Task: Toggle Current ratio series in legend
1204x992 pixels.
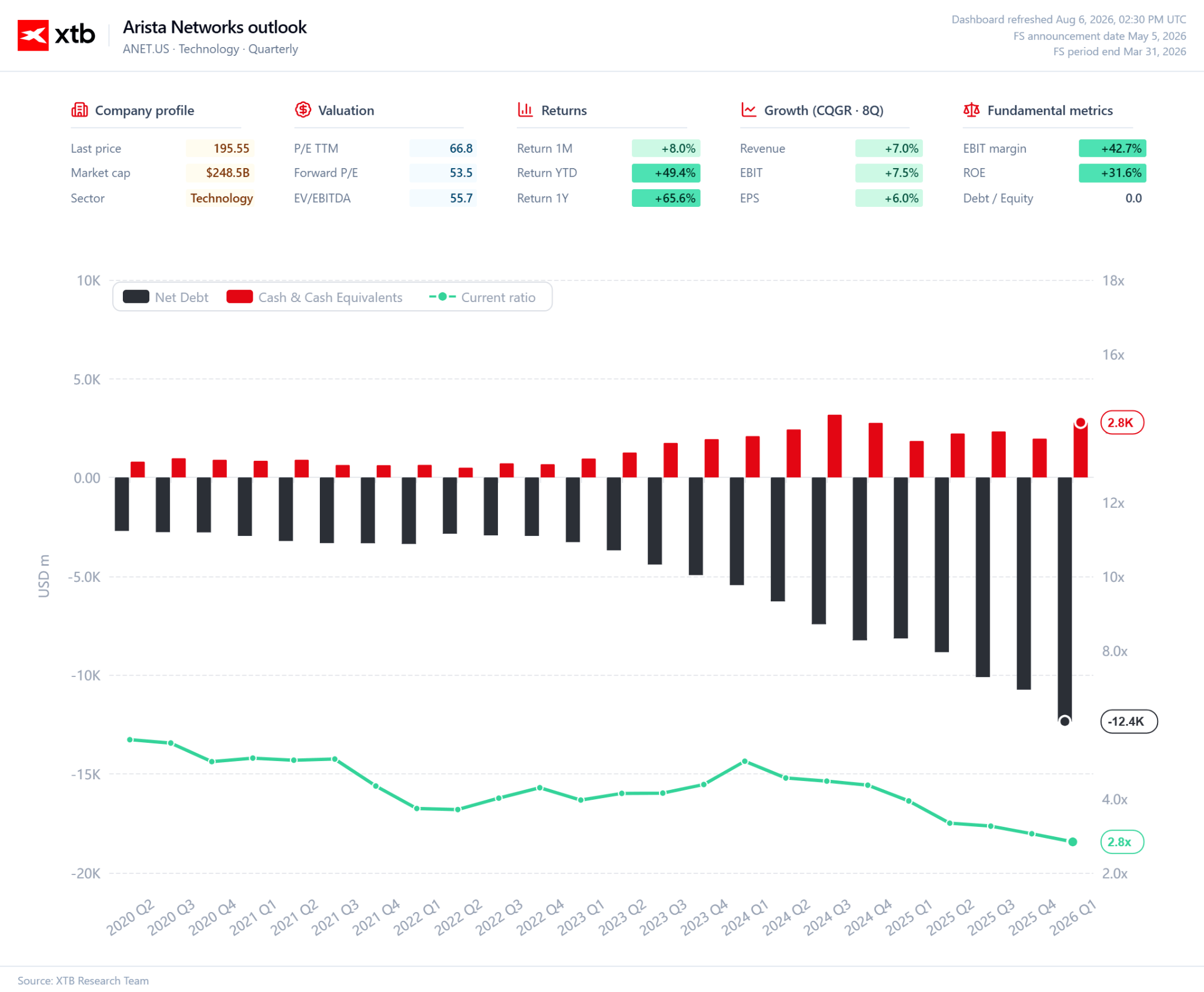Action: pyautogui.click(x=482, y=297)
